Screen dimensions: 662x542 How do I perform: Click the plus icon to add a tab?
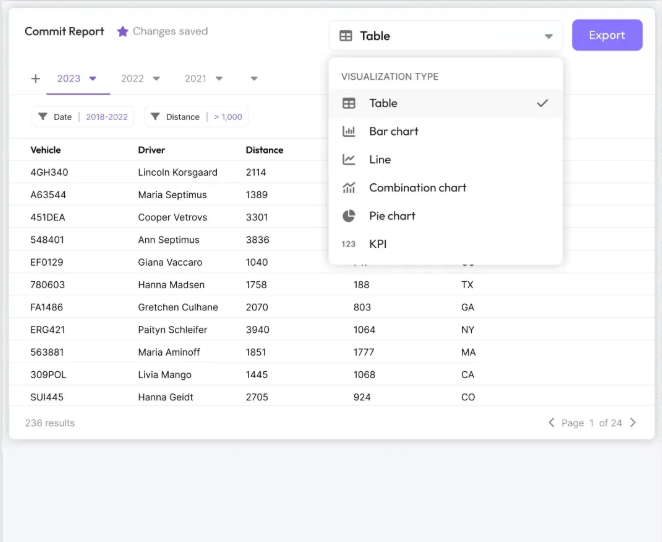[x=36, y=78]
